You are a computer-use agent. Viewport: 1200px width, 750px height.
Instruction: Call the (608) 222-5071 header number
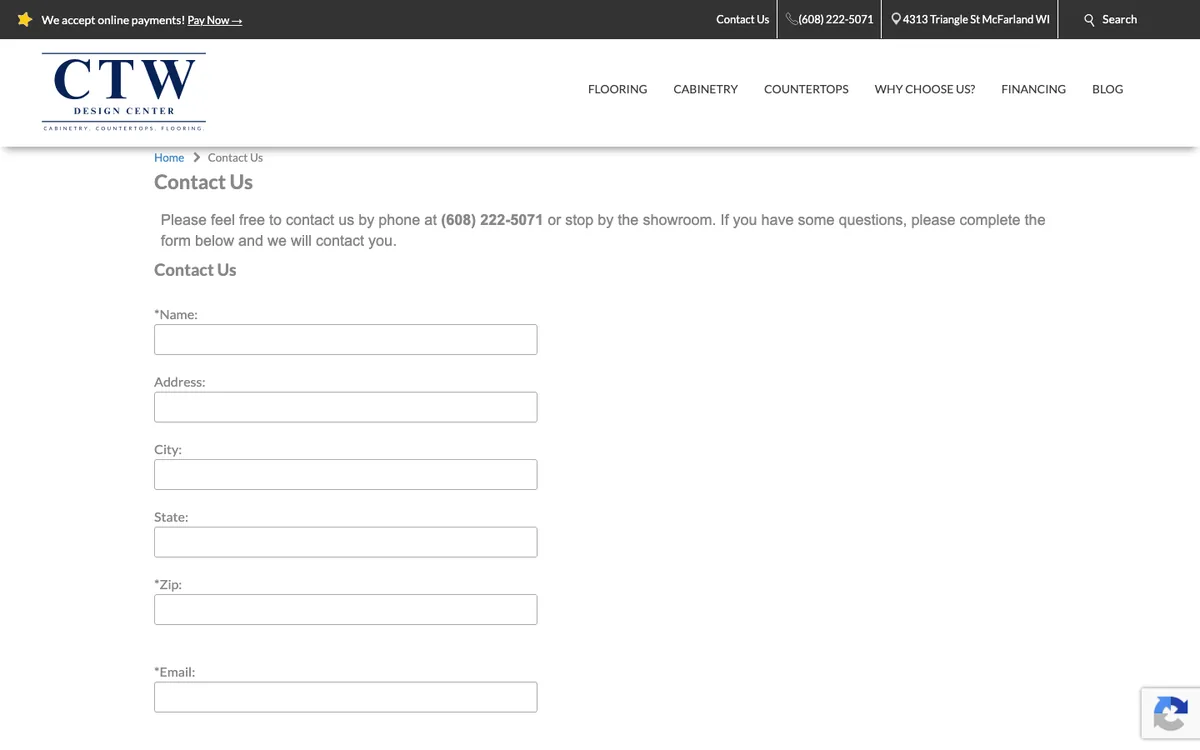tap(836, 19)
